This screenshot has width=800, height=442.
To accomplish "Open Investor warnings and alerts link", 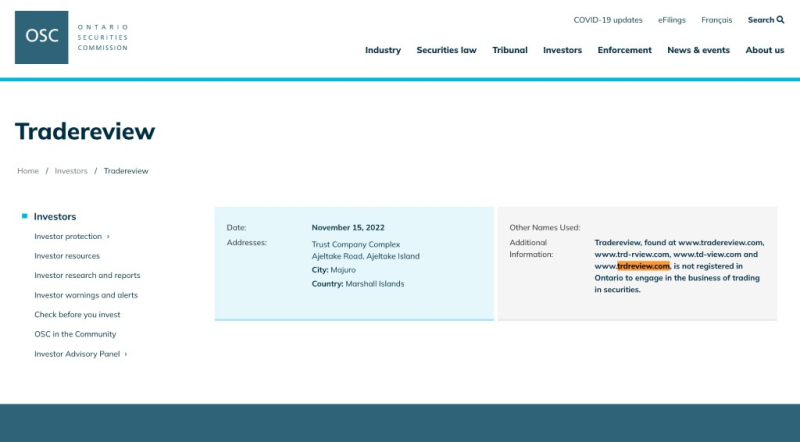I will (86, 295).
